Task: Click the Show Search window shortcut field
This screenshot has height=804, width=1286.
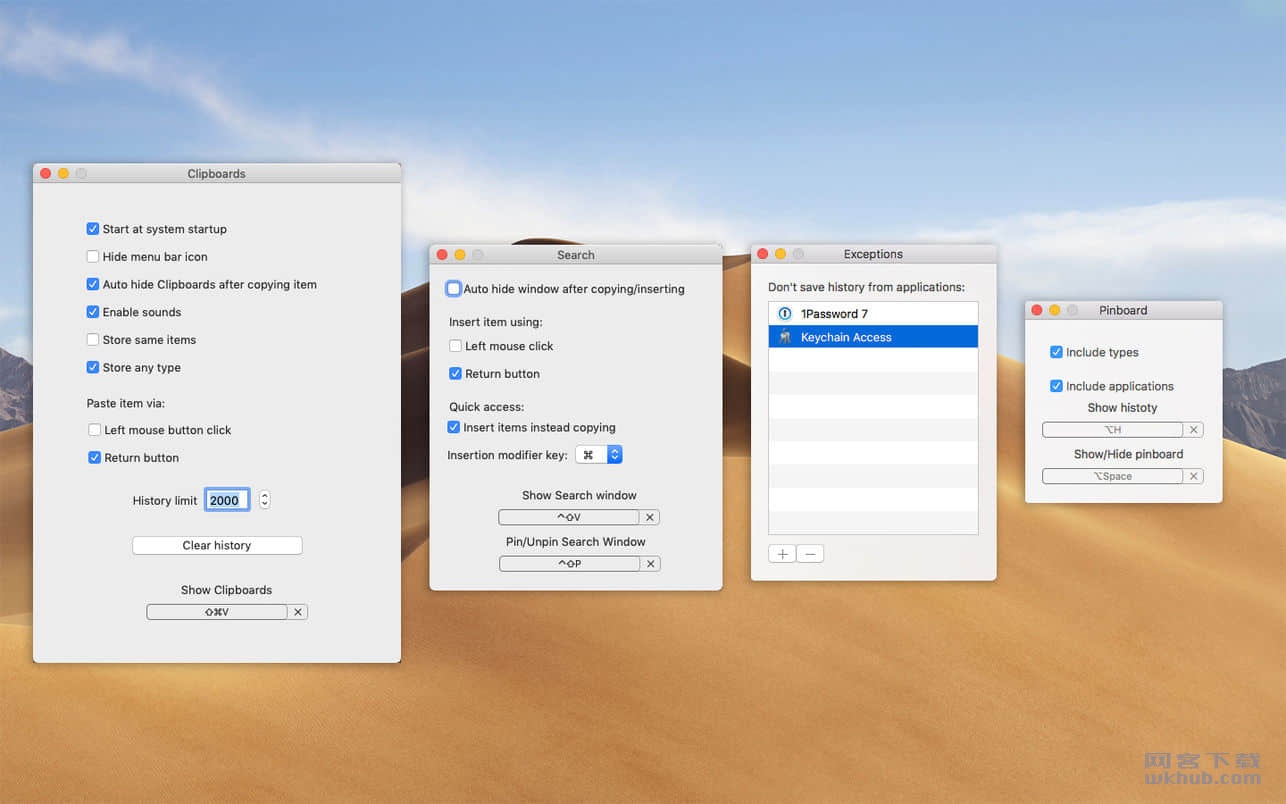Action: (x=569, y=518)
